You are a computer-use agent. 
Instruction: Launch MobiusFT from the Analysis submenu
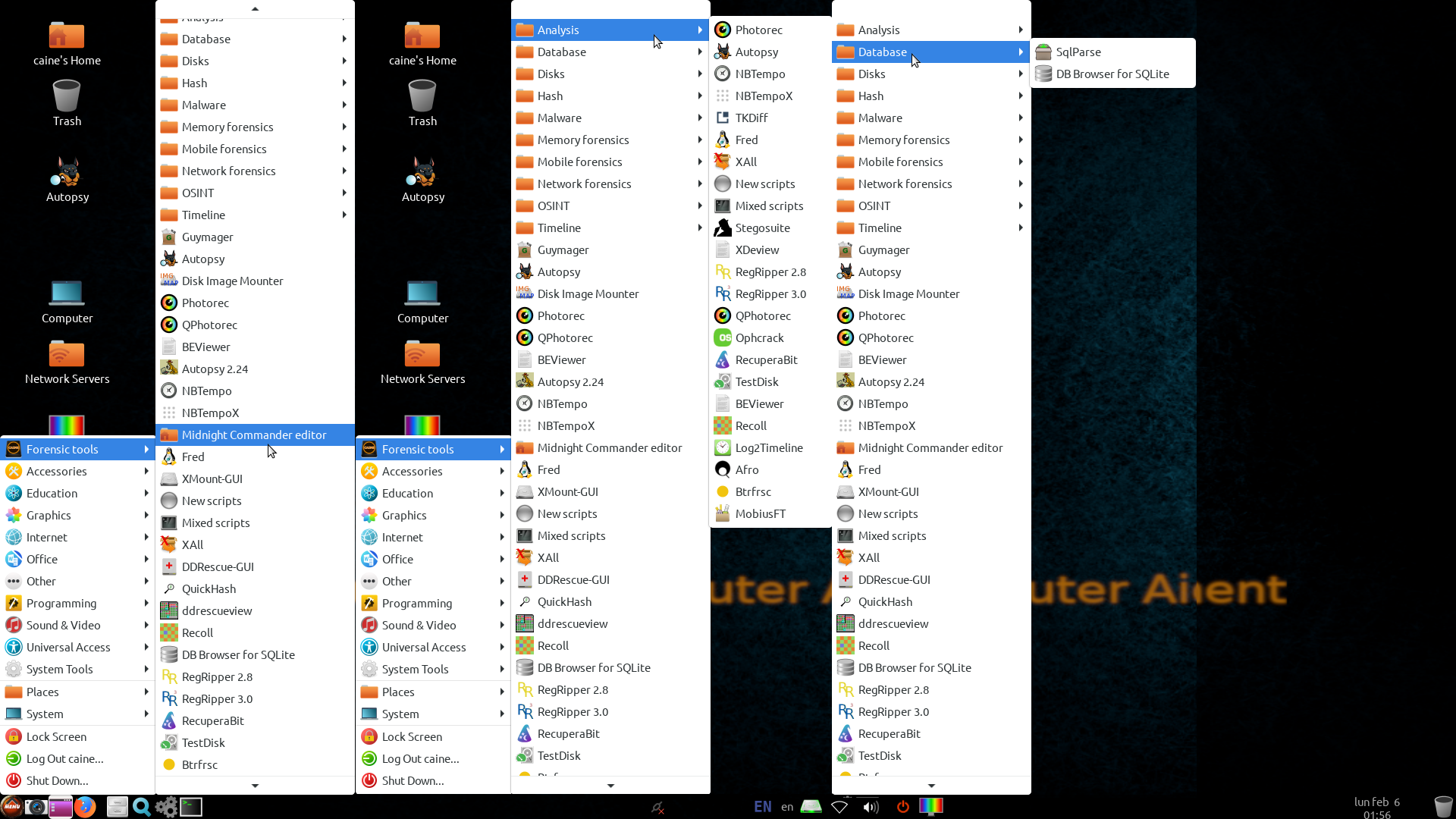pos(760,513)
